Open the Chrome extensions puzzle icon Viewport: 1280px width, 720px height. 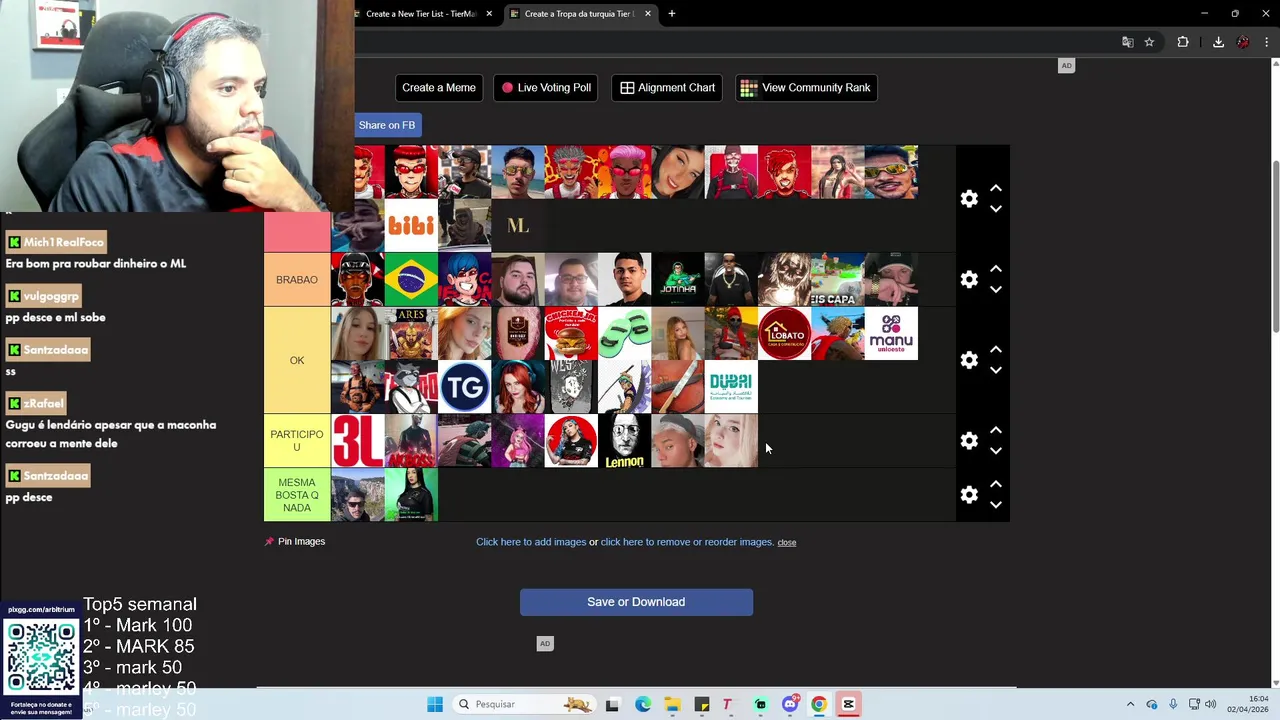[x=1183, y=42]
